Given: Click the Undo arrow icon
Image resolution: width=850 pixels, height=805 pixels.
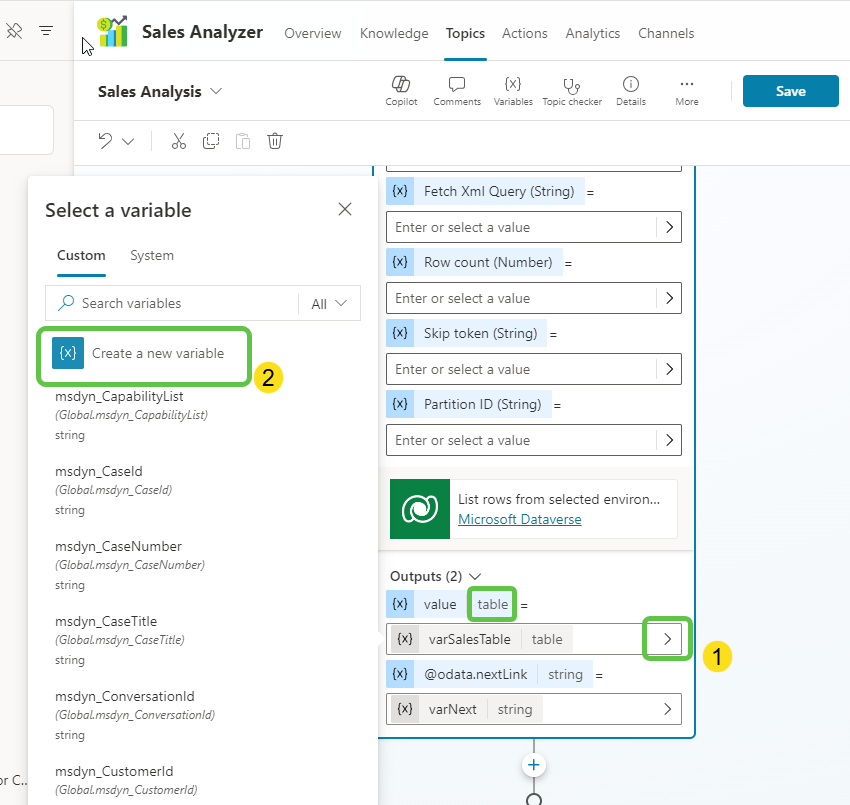Looking at the screenshot, I should (x=105, y=141).
